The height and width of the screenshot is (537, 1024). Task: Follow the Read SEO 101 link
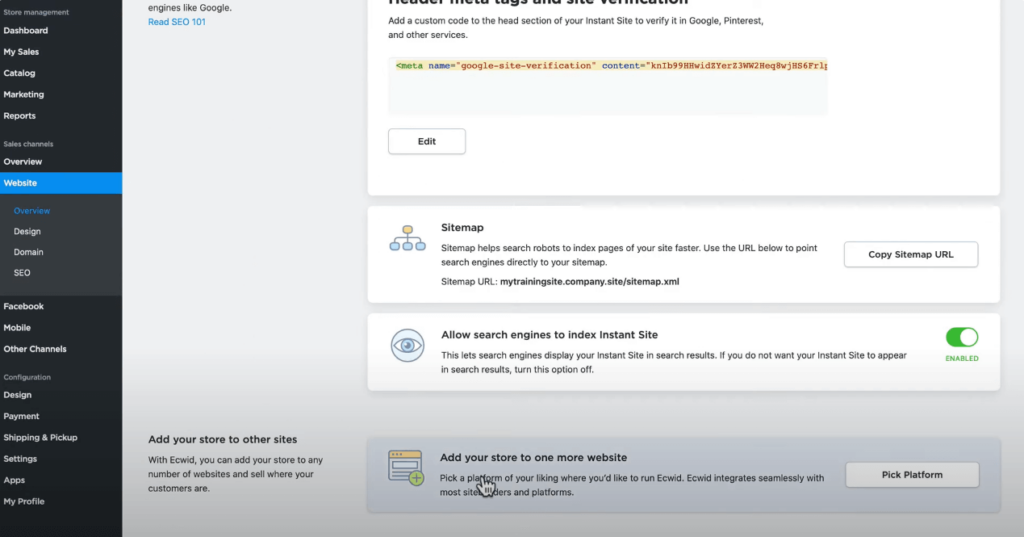click(x=176, y=22)
